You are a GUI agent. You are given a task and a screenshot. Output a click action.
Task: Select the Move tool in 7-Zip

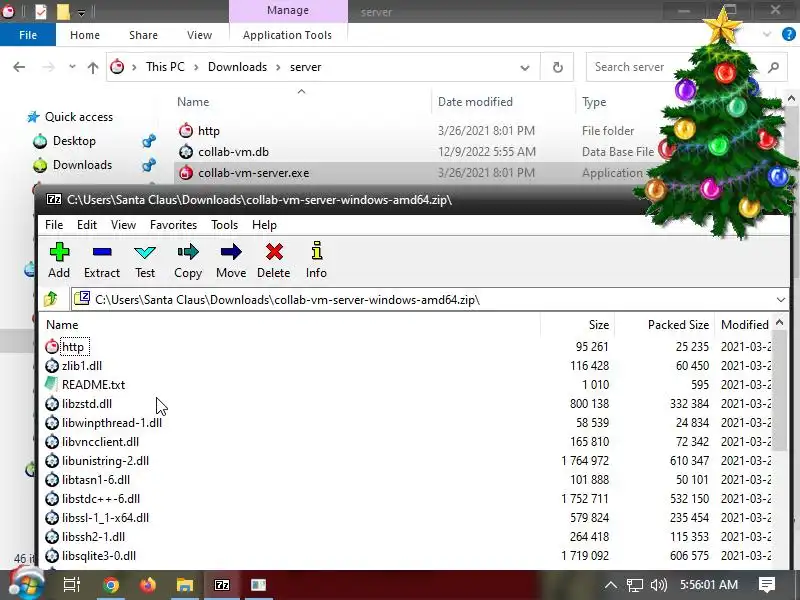231,260
